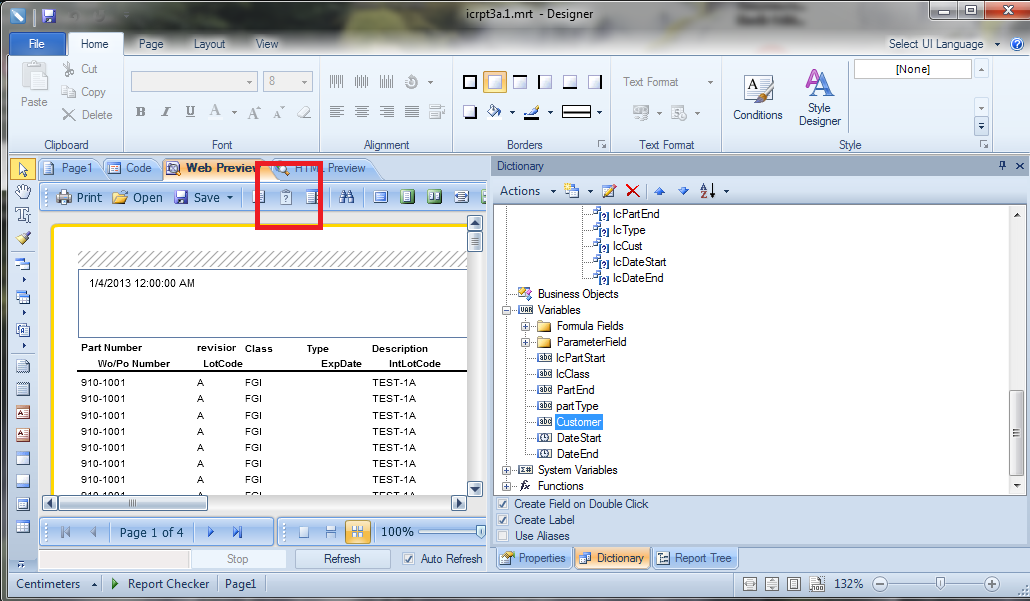
Task: Switch to the Report Tree panel tab
Action: (x=694, y=558)
